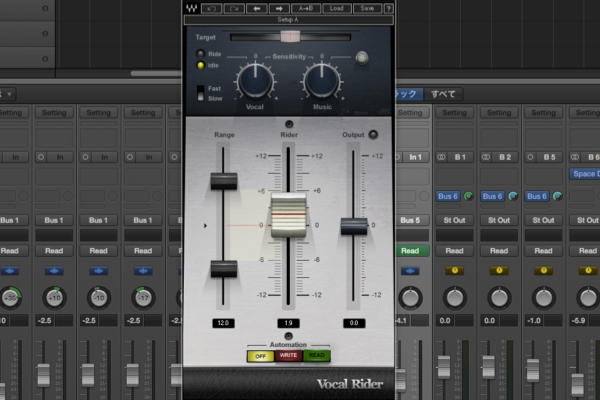Screen dimensions: 600x400
Task: Open Read automation menu on B 1 strip
Action: pos(454,251)
